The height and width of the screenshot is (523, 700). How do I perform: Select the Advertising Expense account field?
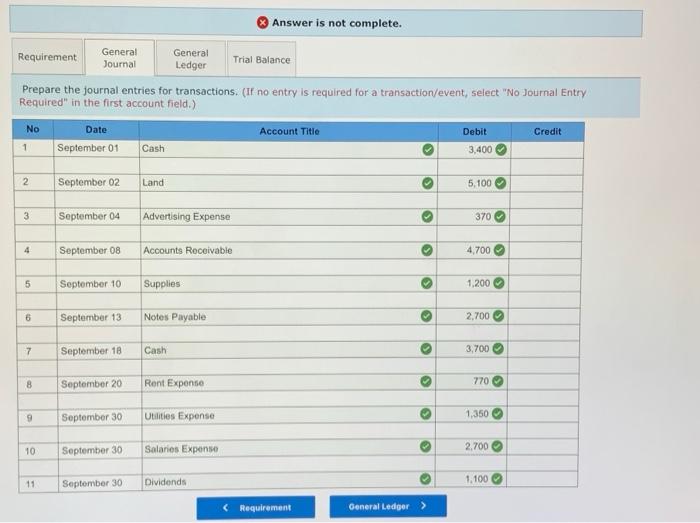click(x=289, y=216)
